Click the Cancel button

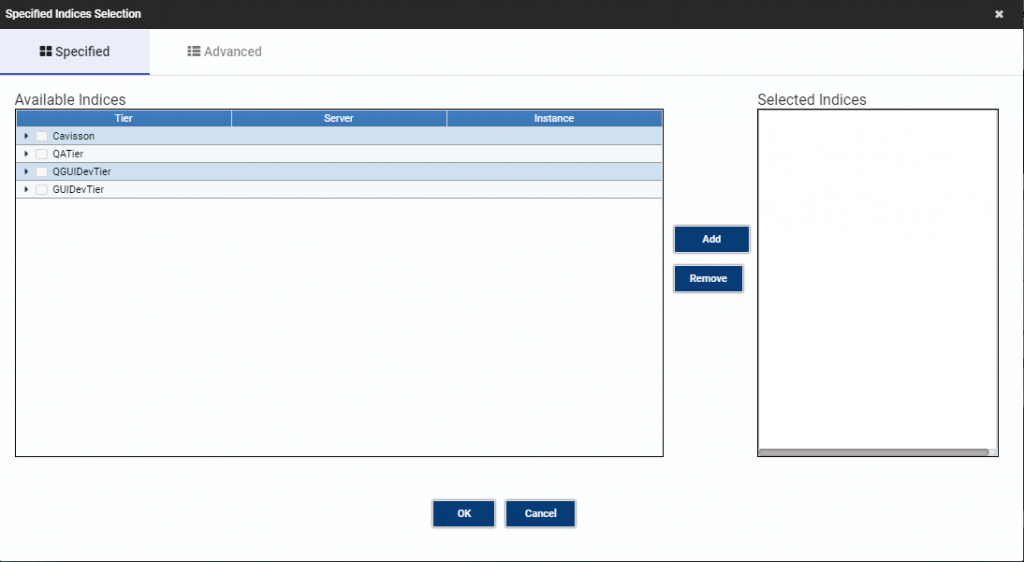(540, 514)
